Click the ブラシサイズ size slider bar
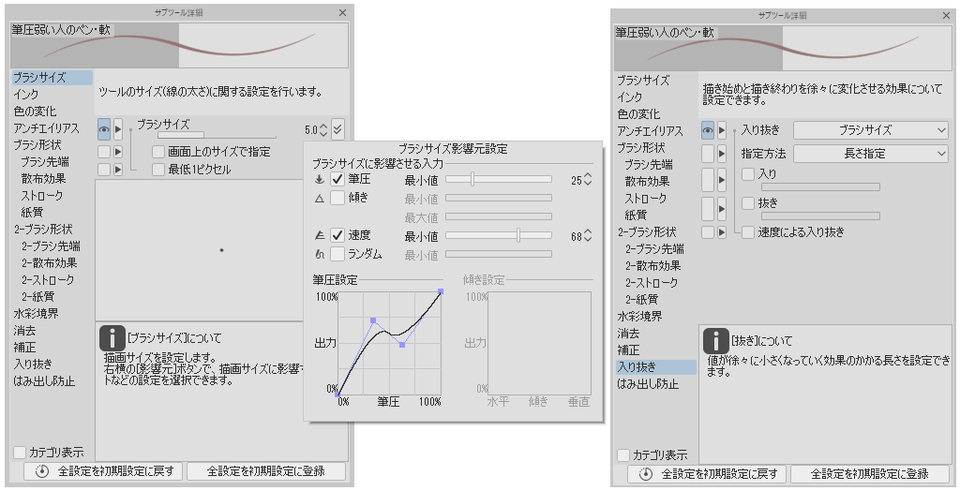Viewport: 960px width, 491px height. [217, 135]
